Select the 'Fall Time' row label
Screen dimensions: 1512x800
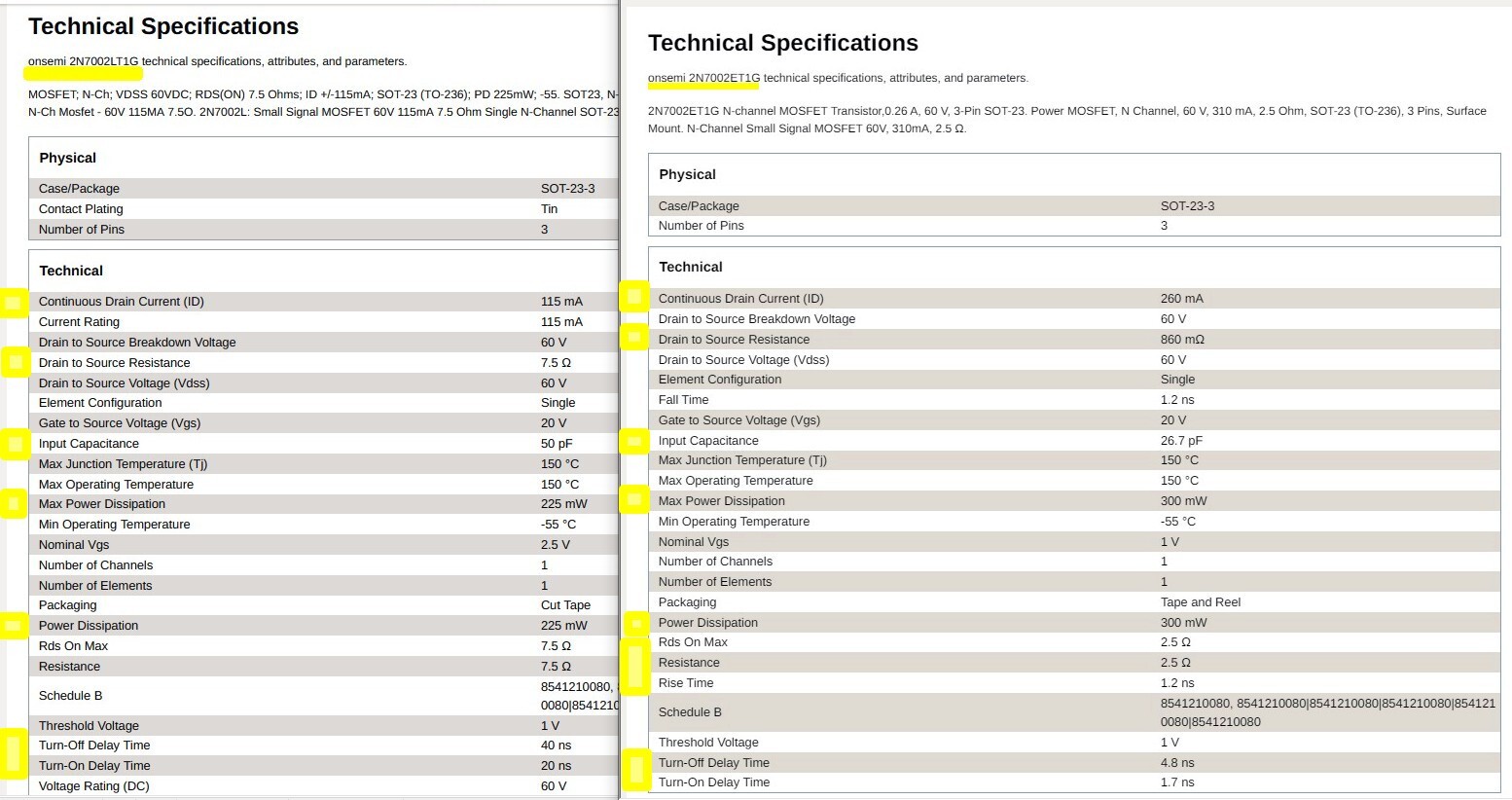click(683, 400)
